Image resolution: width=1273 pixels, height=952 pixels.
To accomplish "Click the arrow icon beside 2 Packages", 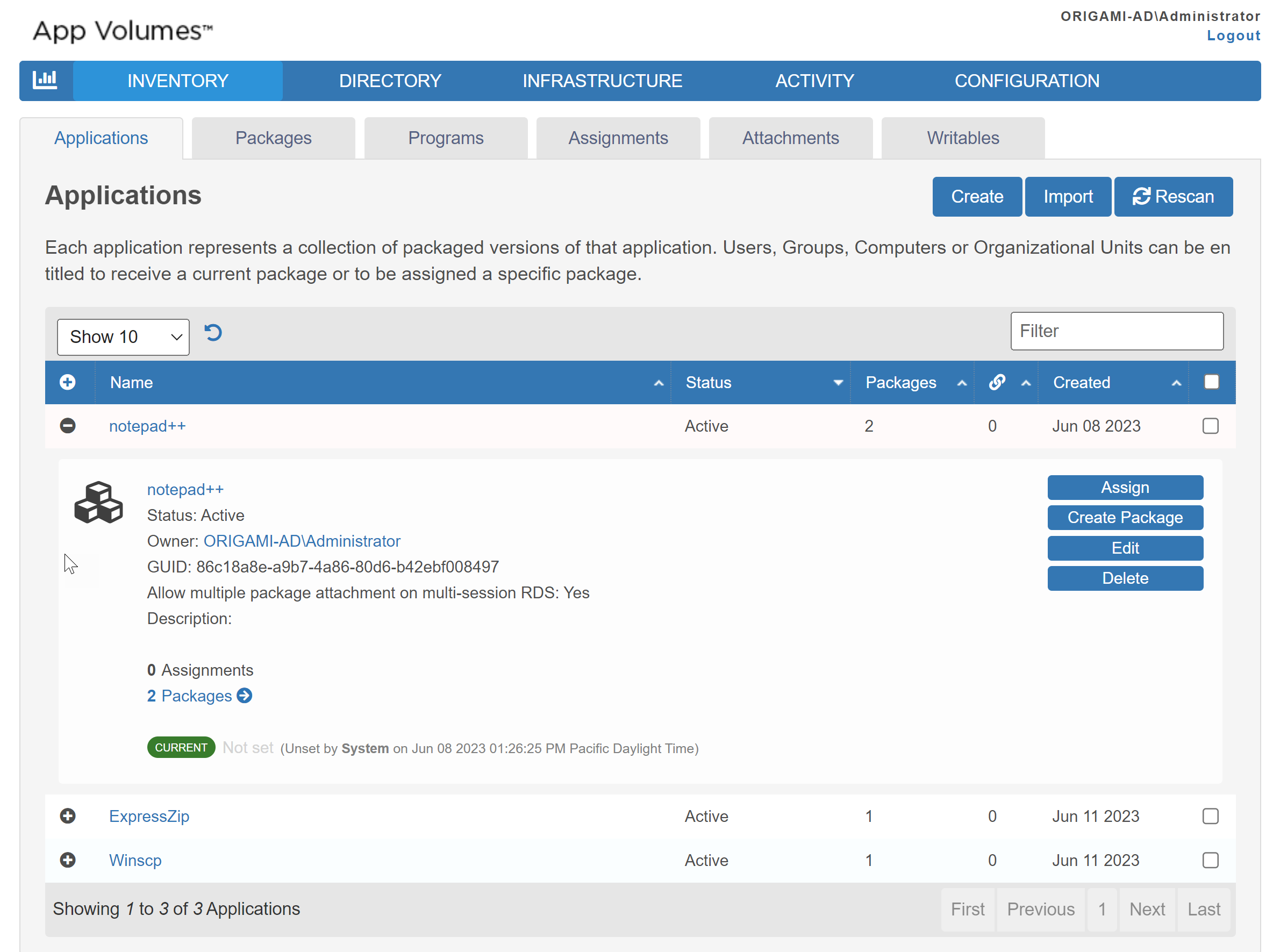I will pos(245,696).
